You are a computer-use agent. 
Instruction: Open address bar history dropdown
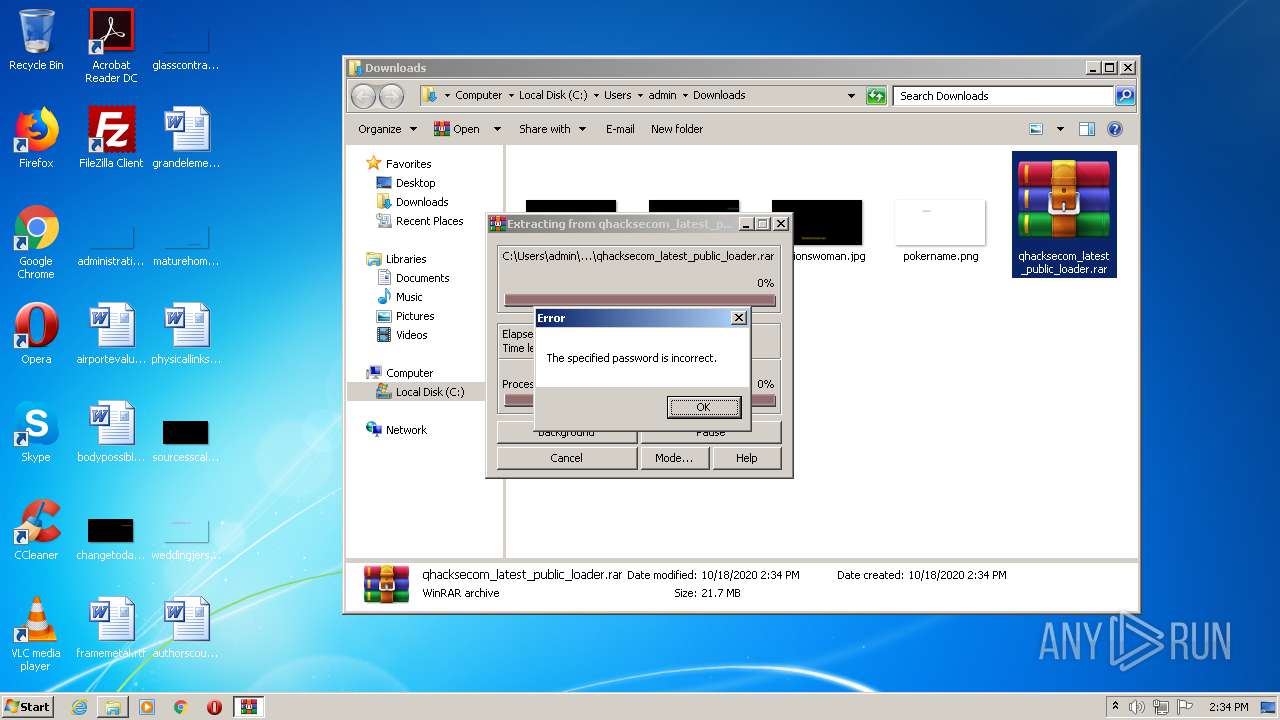pyautogui.click(x=851, y=96)
